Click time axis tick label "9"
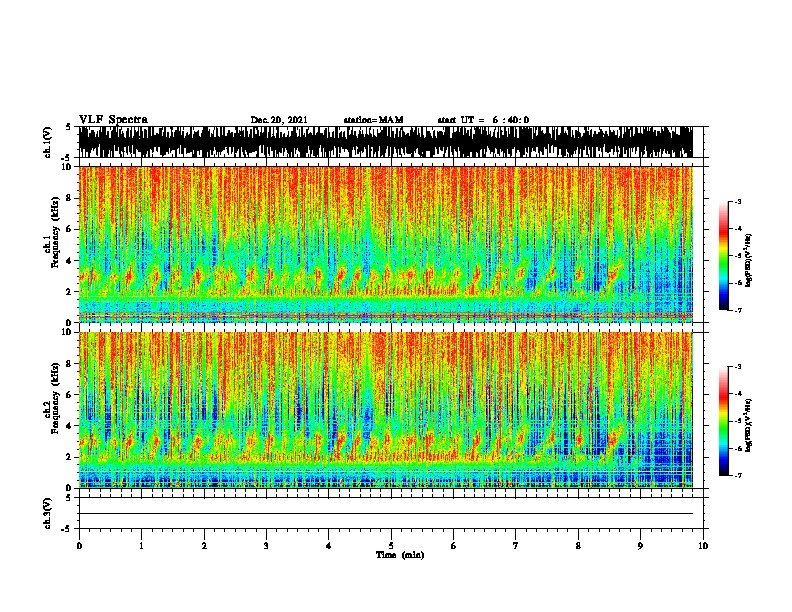Image resolution: width=792 pixels, height=612 pixels. pyautogui.click(x=640, y=546)
